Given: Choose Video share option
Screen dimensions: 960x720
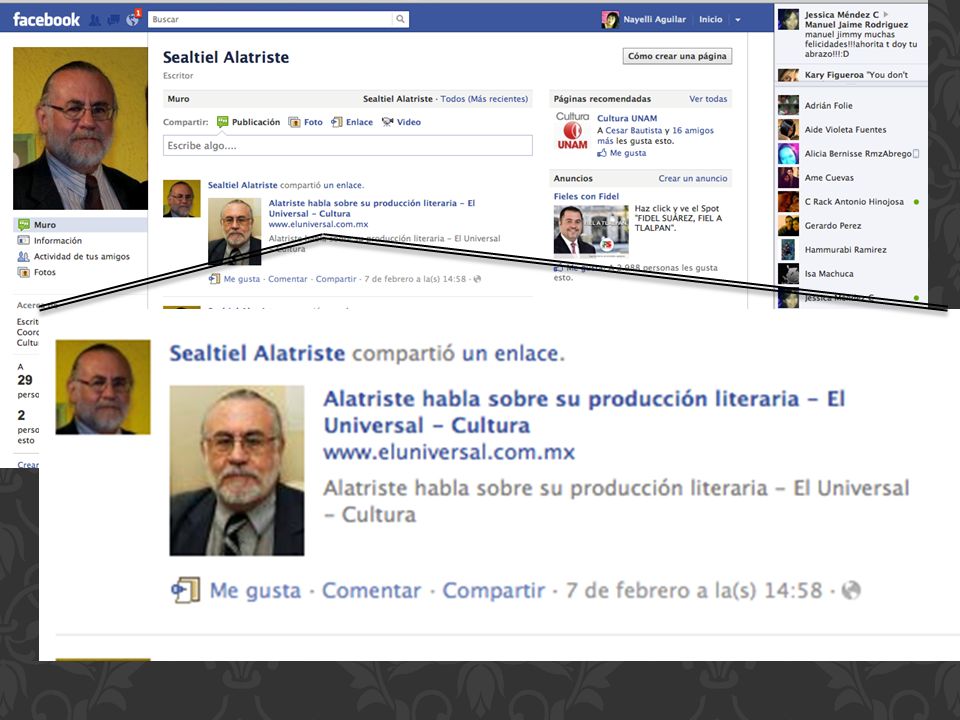Looking at the screenshot, I should click(x=401, y=122).
